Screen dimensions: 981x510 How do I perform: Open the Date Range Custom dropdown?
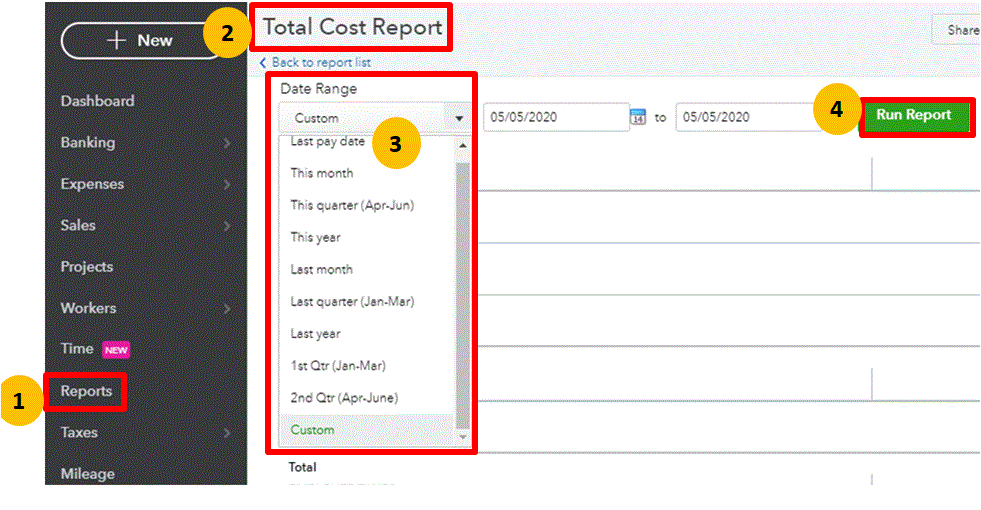(374, 118)
